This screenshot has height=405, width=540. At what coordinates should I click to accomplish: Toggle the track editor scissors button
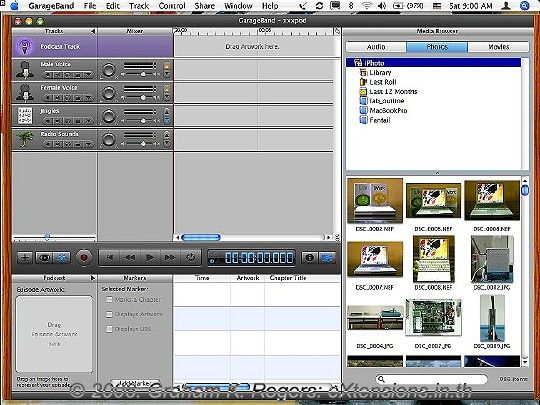click(x=62, y=258)
